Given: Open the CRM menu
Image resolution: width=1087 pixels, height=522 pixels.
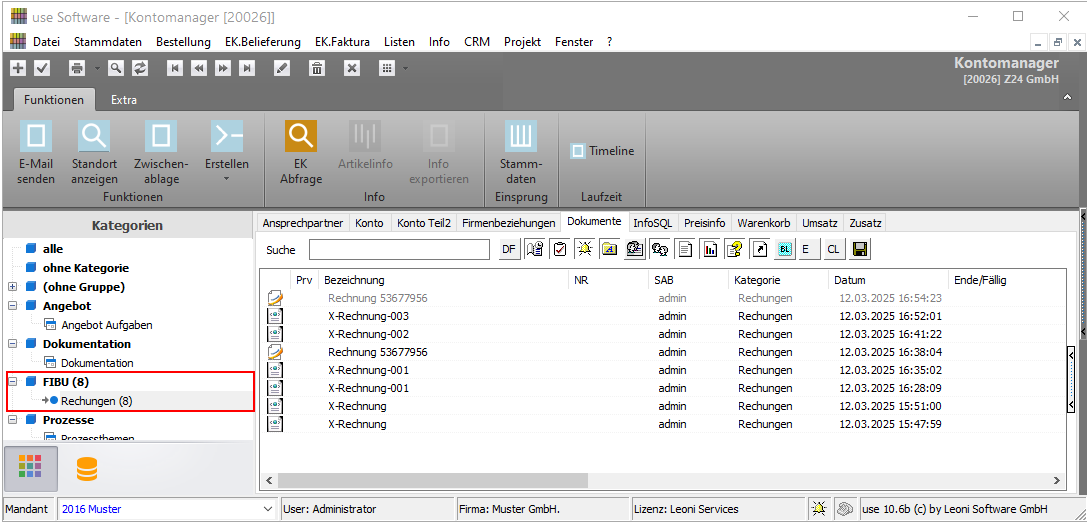Looking at the screenshot, I should click(x=477, y=42).
